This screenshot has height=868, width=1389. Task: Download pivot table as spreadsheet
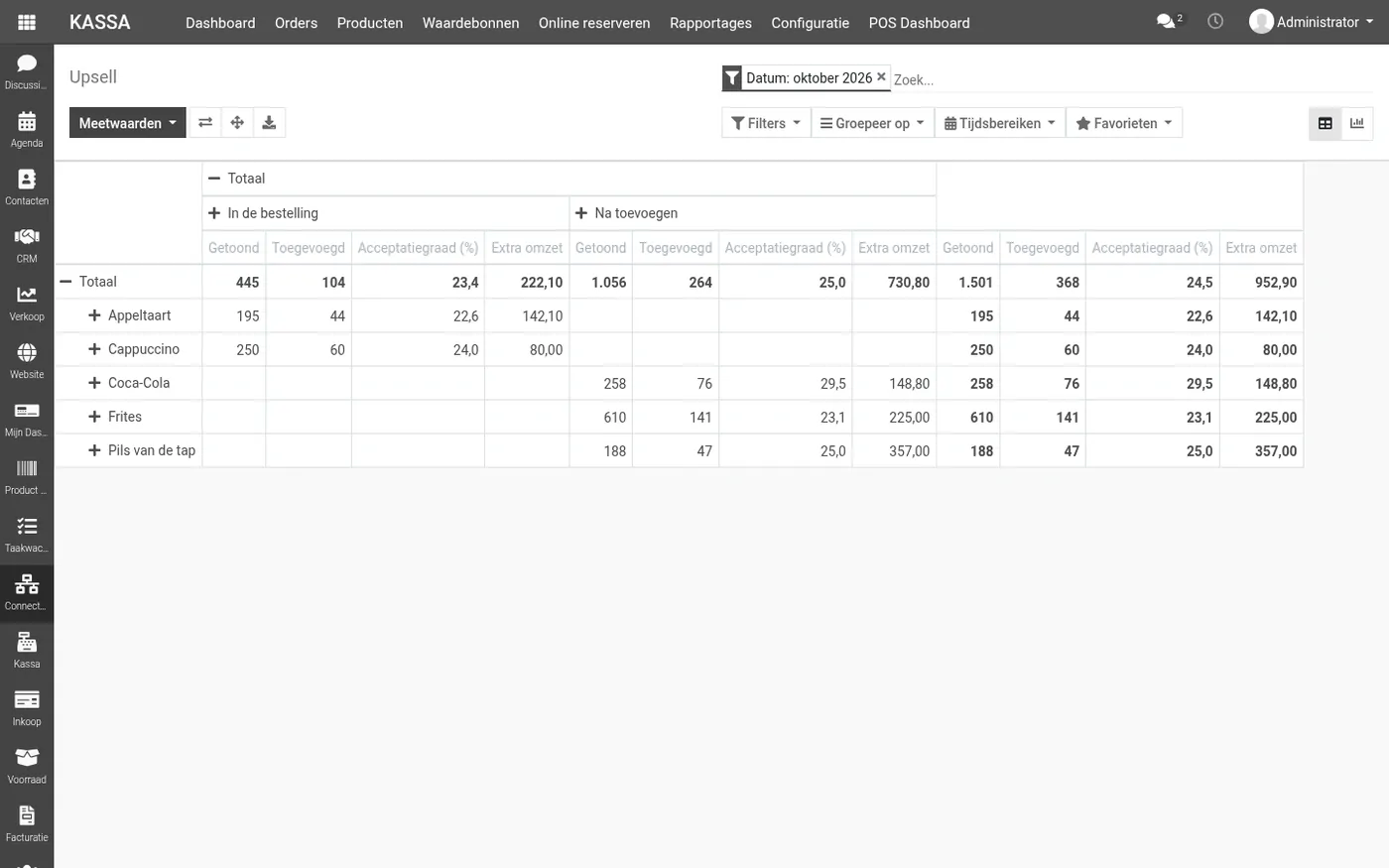(269, 123)
